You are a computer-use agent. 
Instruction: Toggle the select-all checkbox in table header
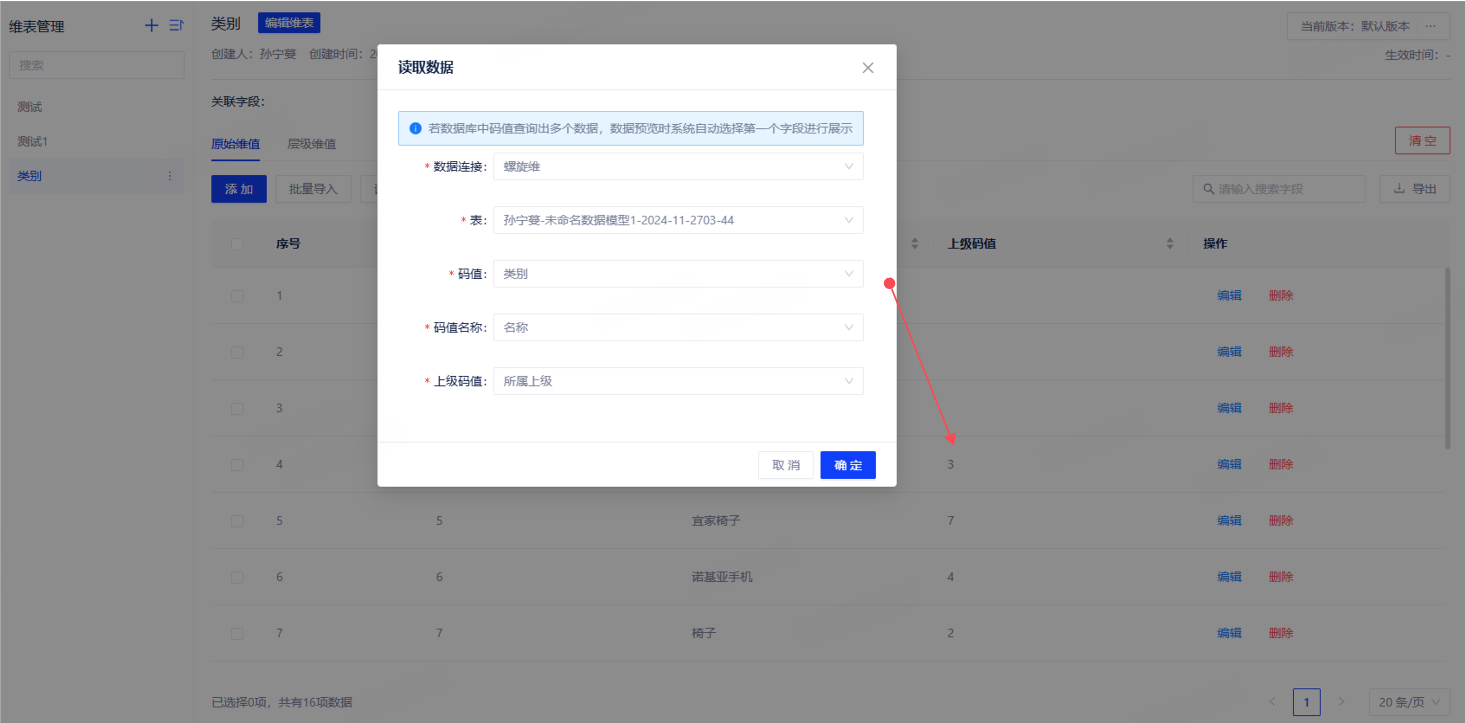tap(237, 244)
